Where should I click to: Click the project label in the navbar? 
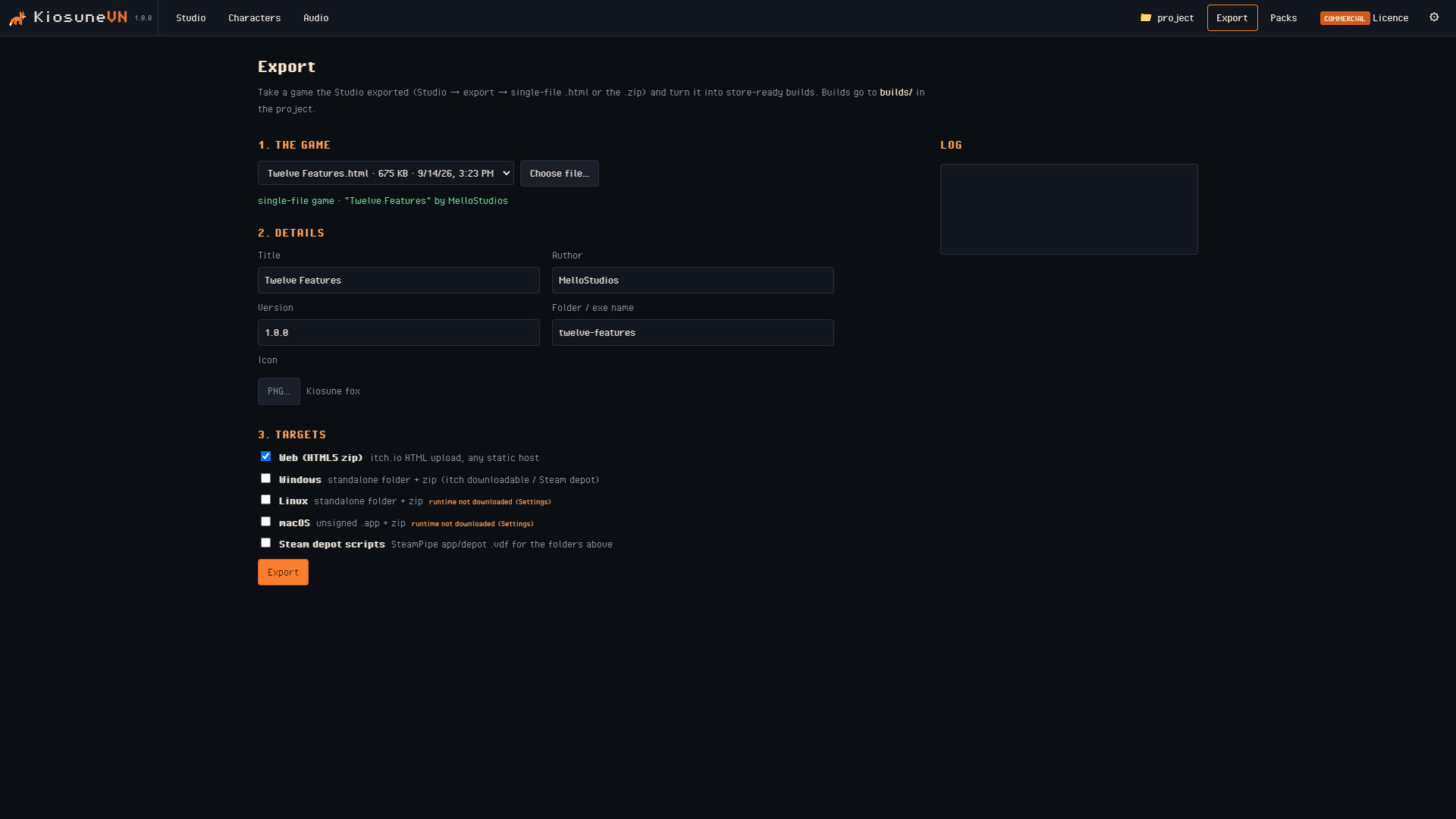(x=1175, y=18)
